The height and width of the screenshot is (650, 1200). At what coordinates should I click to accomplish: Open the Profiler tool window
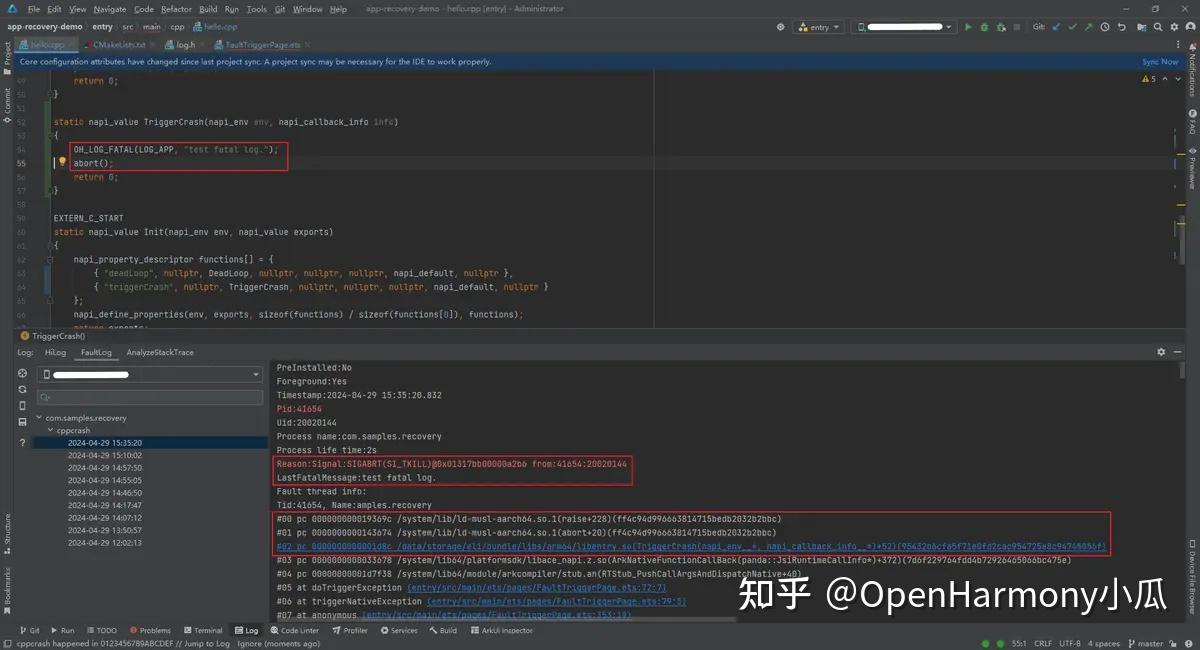(350, 630)
